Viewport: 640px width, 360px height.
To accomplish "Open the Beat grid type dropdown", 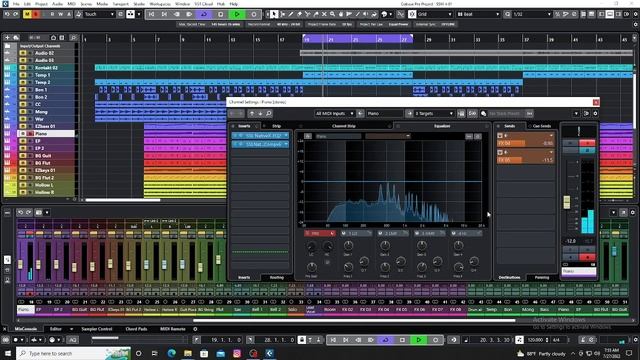I will (478, 14).
